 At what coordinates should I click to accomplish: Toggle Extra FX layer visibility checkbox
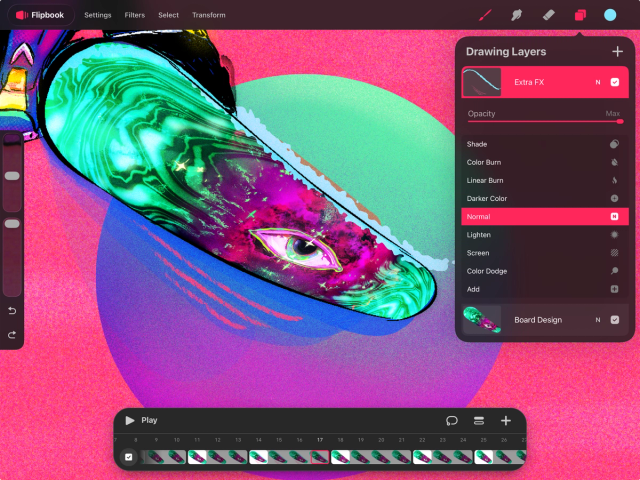pos(615,82)
